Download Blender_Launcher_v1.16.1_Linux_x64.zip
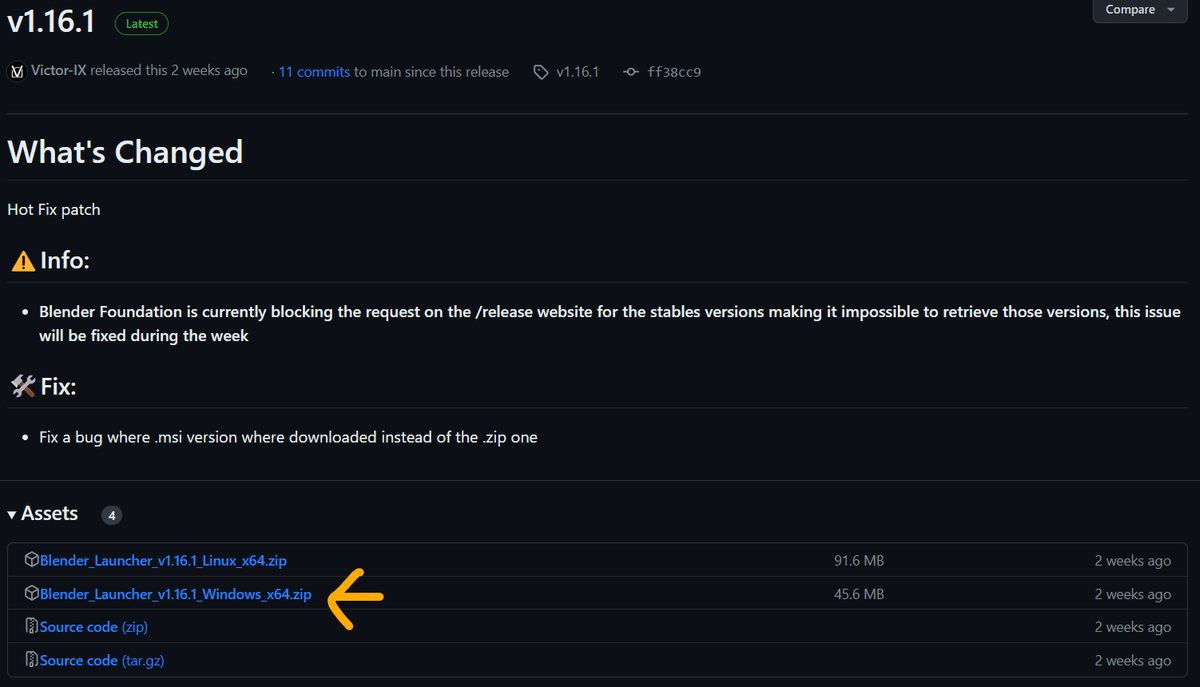1200x687 pixels. click(x=163, y=561)
